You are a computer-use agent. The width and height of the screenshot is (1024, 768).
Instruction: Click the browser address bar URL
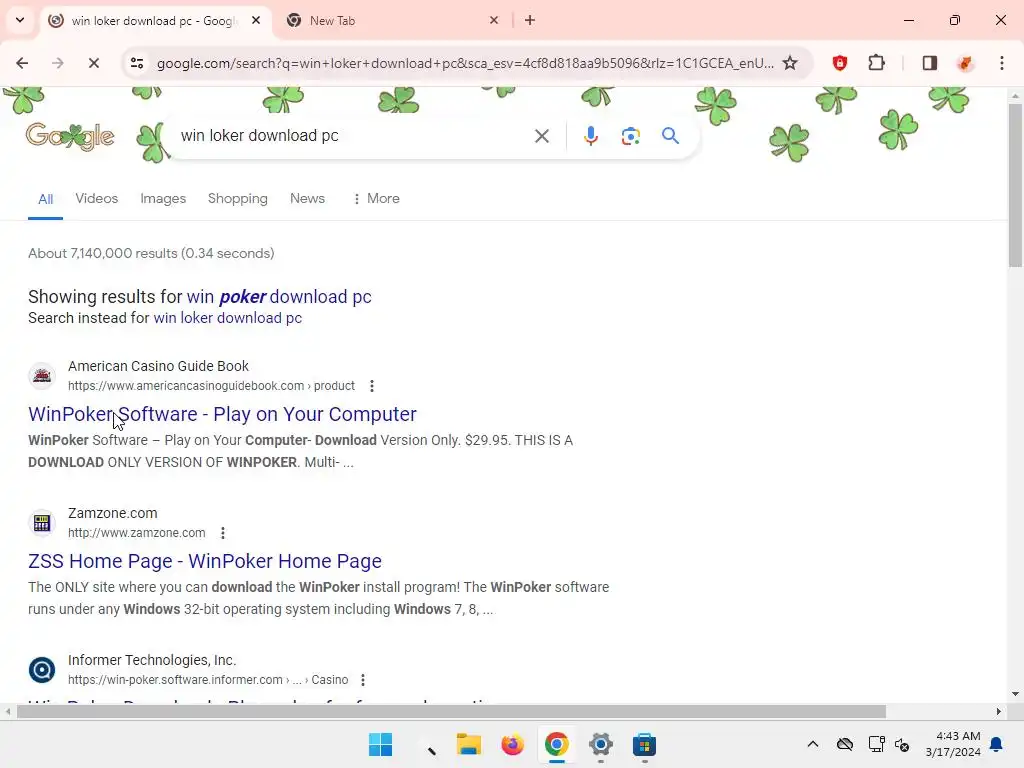click(465, 63)
